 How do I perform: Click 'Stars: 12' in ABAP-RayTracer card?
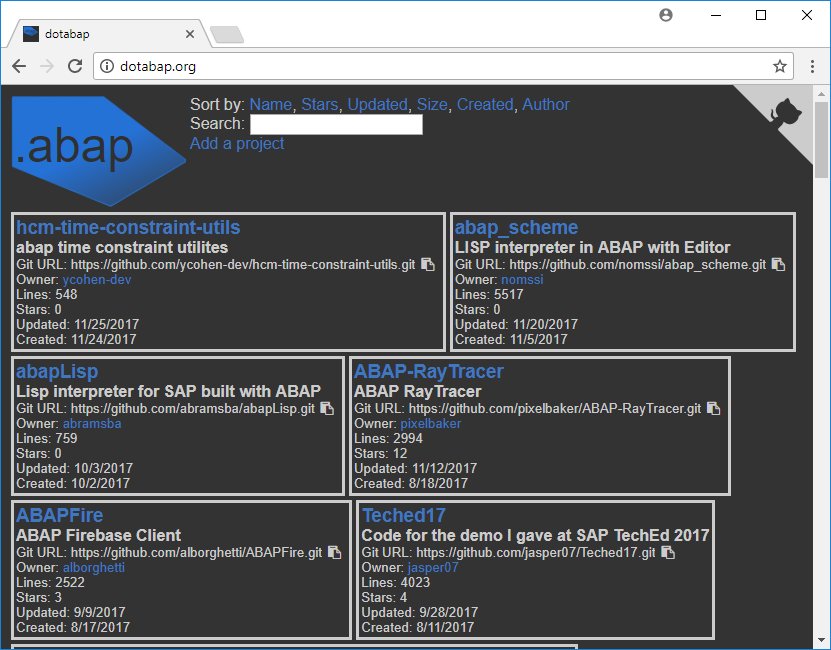381,453
